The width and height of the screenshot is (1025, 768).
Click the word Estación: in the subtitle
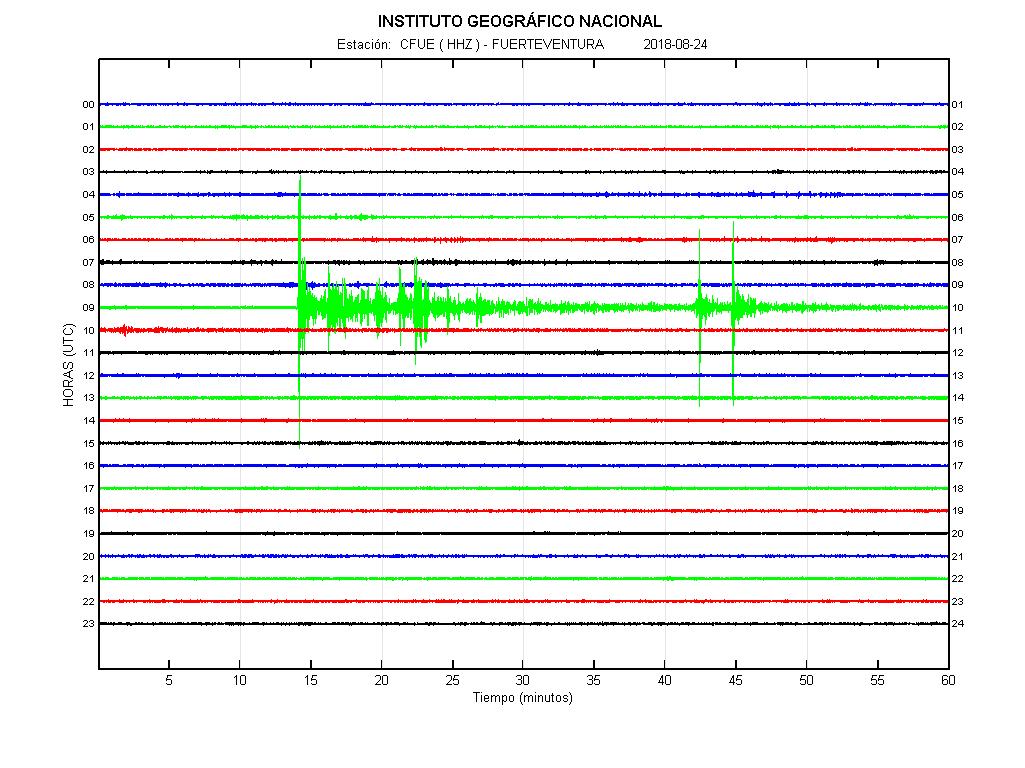pyautogui.click(x=363, y=44)
